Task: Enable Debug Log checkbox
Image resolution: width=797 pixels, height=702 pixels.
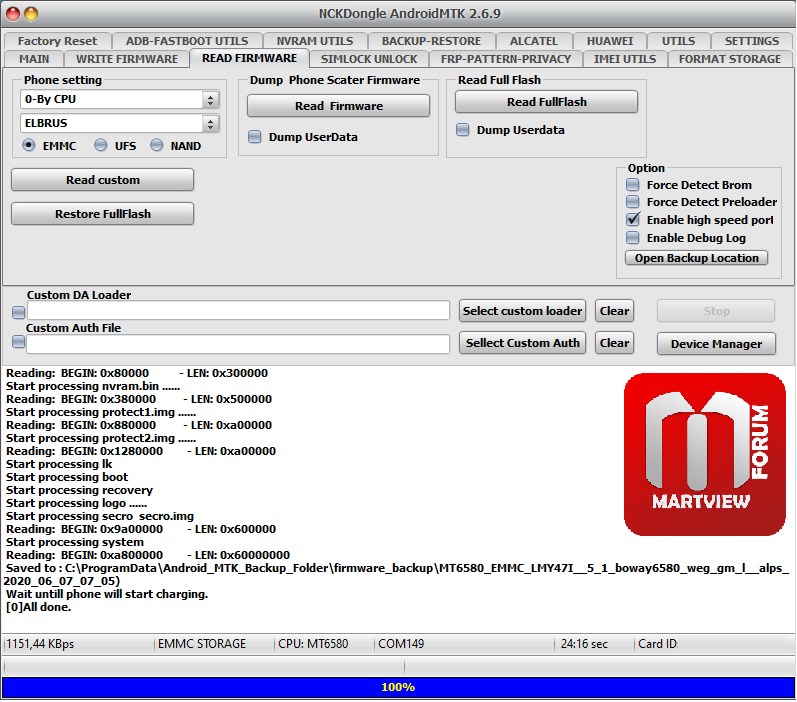Action: click(632, 237)
